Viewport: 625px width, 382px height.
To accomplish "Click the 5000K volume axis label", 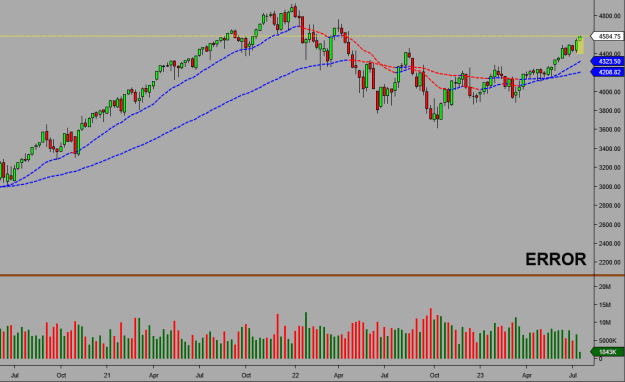I will (607, 341).
